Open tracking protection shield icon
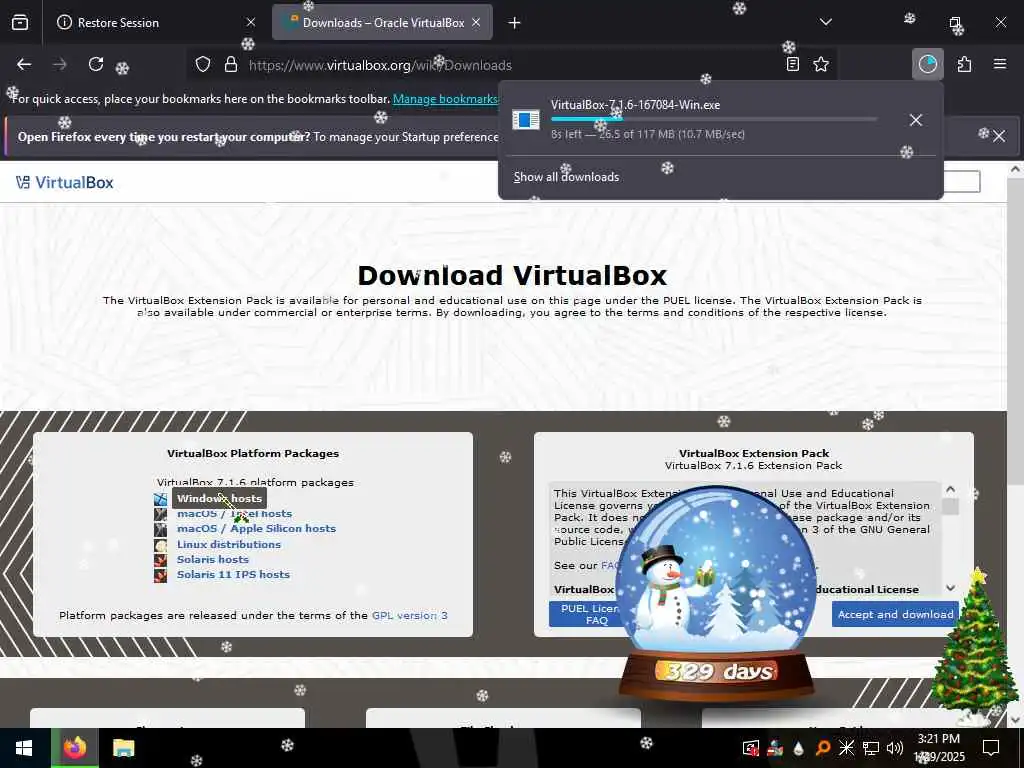 point(203,65)
